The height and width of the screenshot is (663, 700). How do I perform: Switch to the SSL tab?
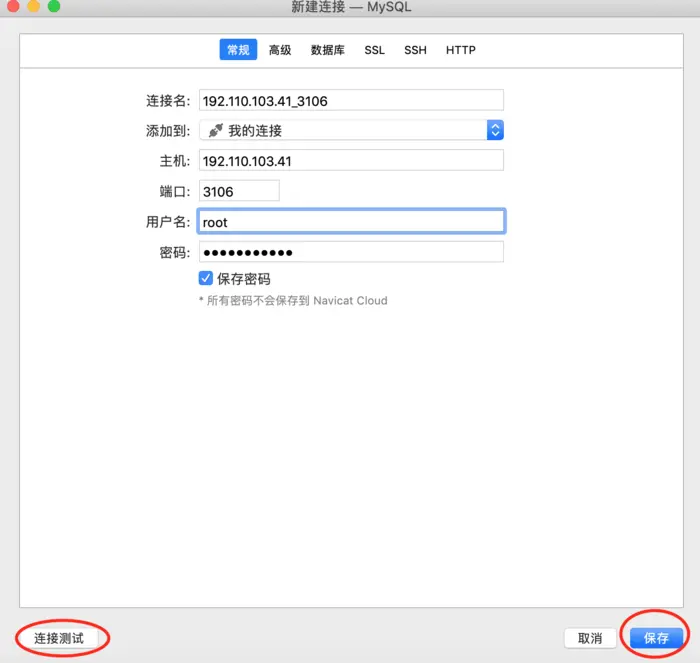click(374, 50)
